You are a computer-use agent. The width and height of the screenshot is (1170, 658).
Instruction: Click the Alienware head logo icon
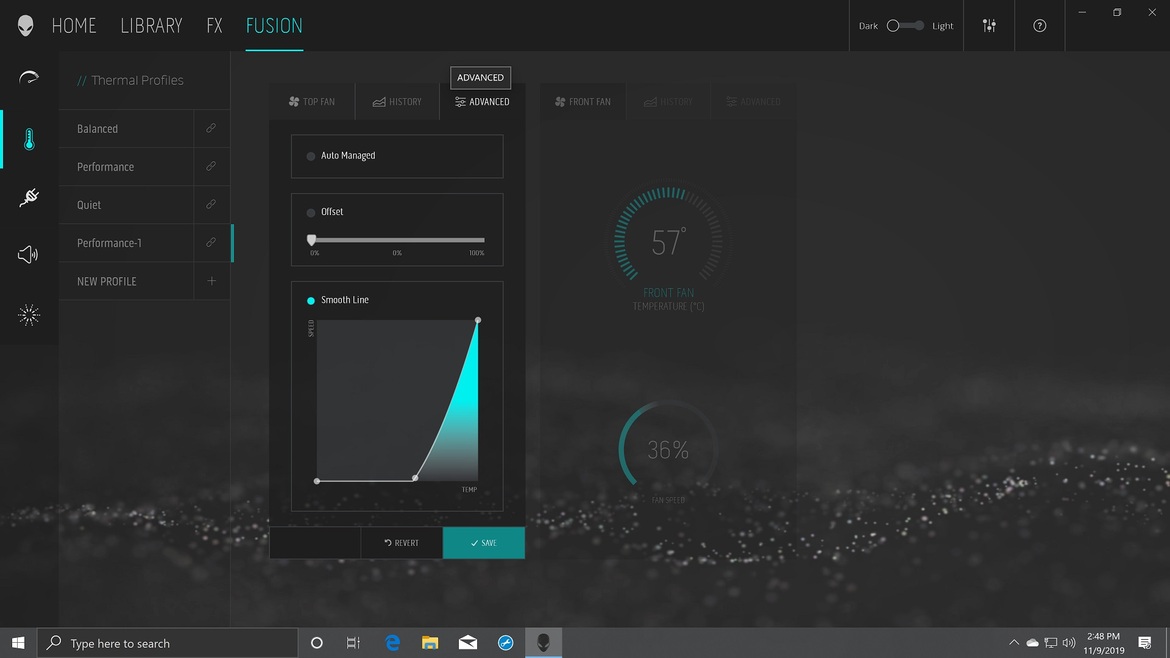coord(25,25)
